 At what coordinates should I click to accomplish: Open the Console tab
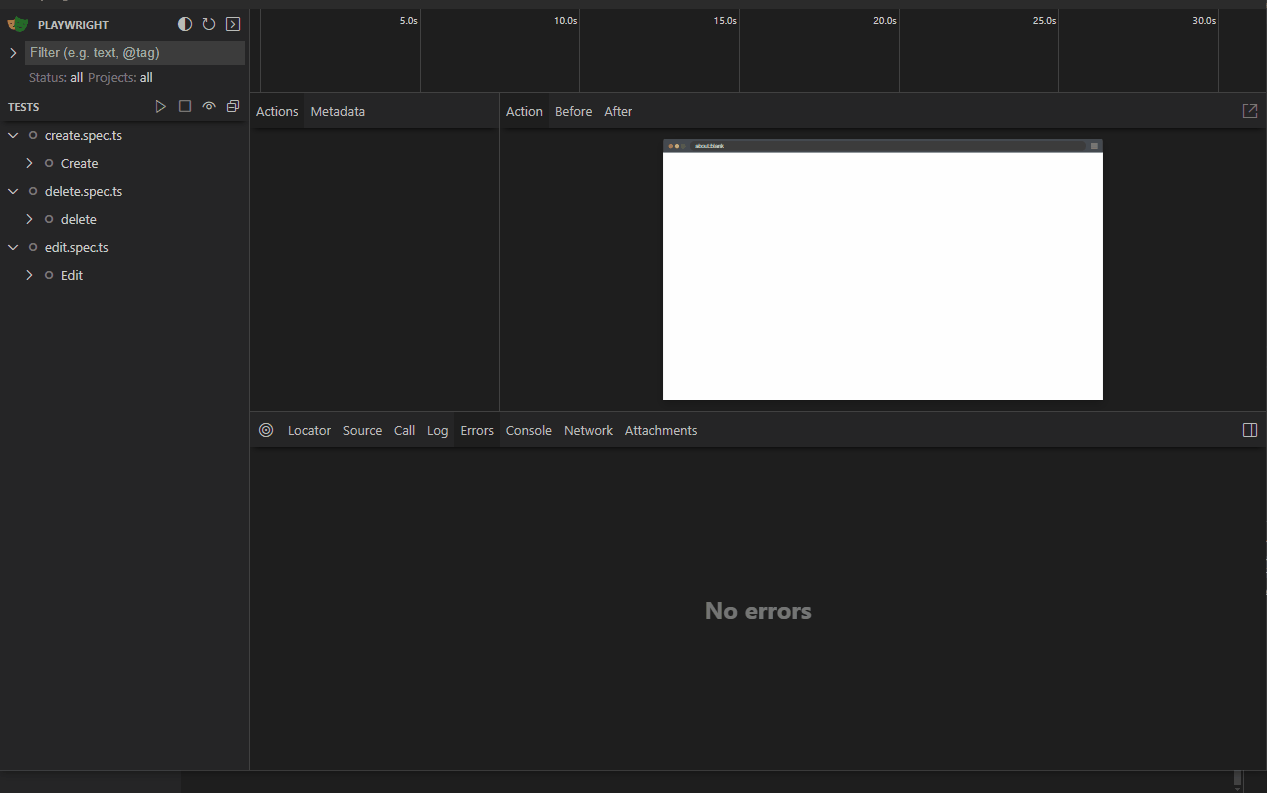coord(528,430)
